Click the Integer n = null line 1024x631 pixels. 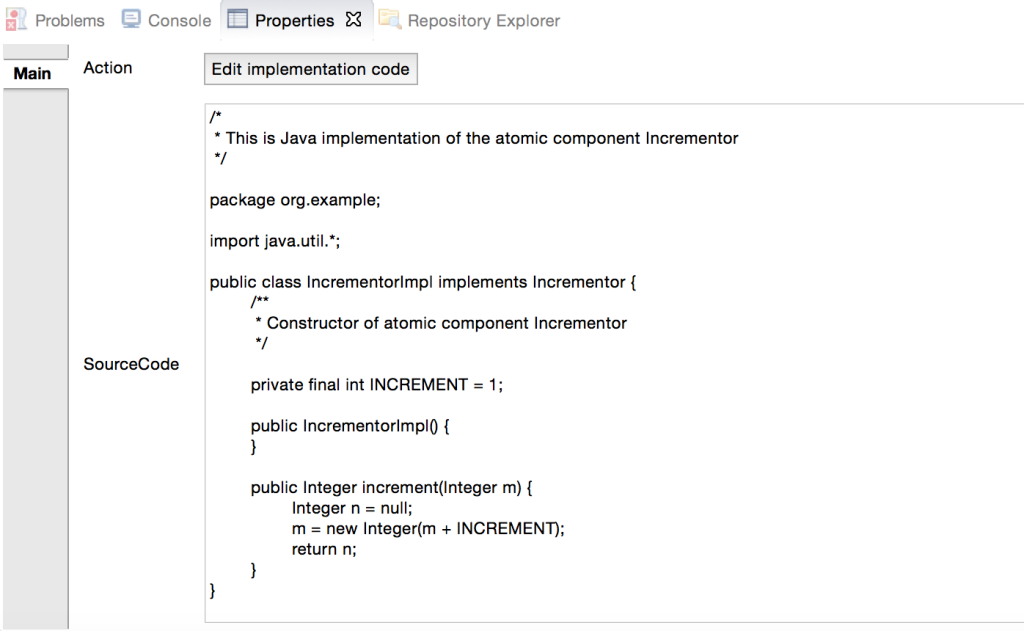pyautogui.click(x=352, y=508)
